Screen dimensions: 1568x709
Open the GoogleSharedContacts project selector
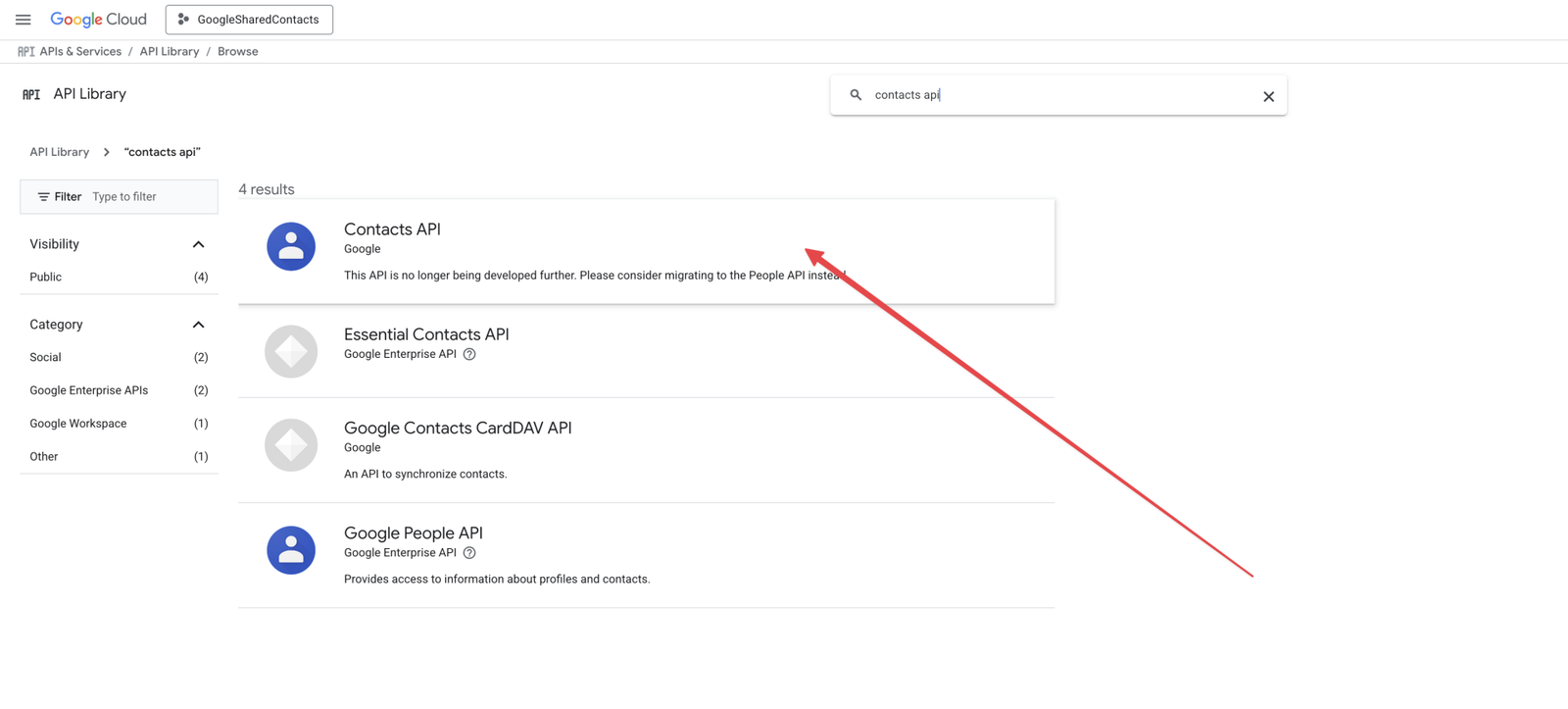[x=249, y=20]
